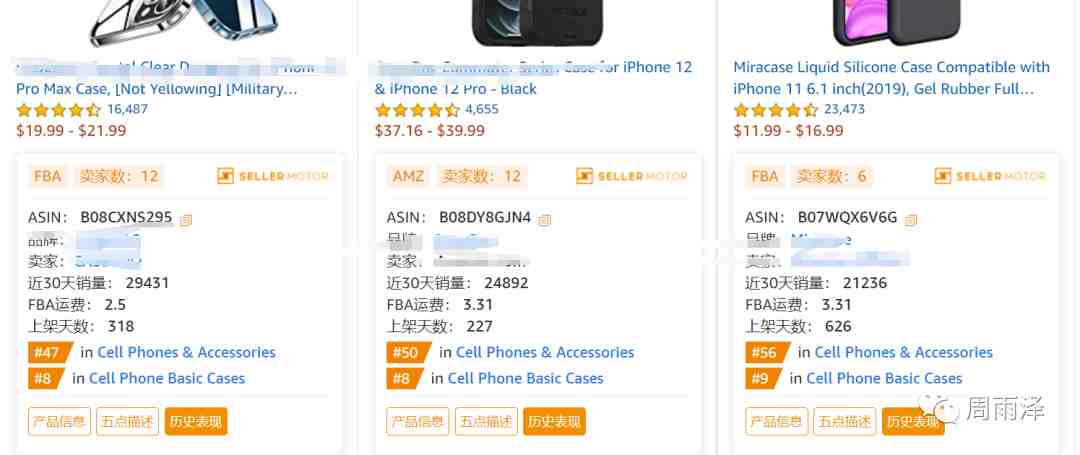Click the Seller Motor logo in the middle card
The width and height of the screenshot is (1080, 455).
(x=632, y=176)
